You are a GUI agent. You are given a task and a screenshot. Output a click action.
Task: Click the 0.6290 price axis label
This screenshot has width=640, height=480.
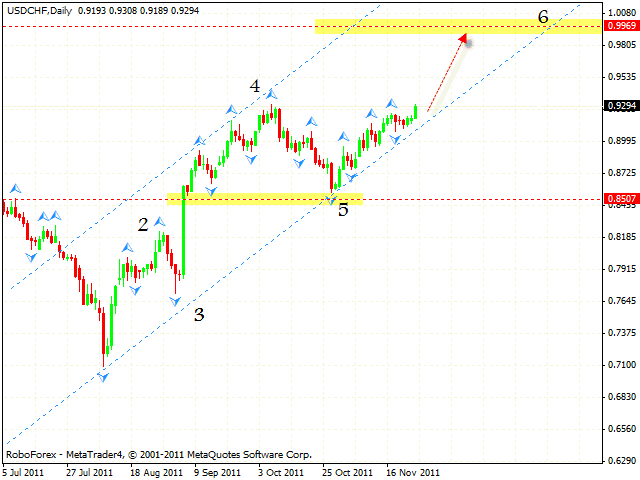[620, 461]
